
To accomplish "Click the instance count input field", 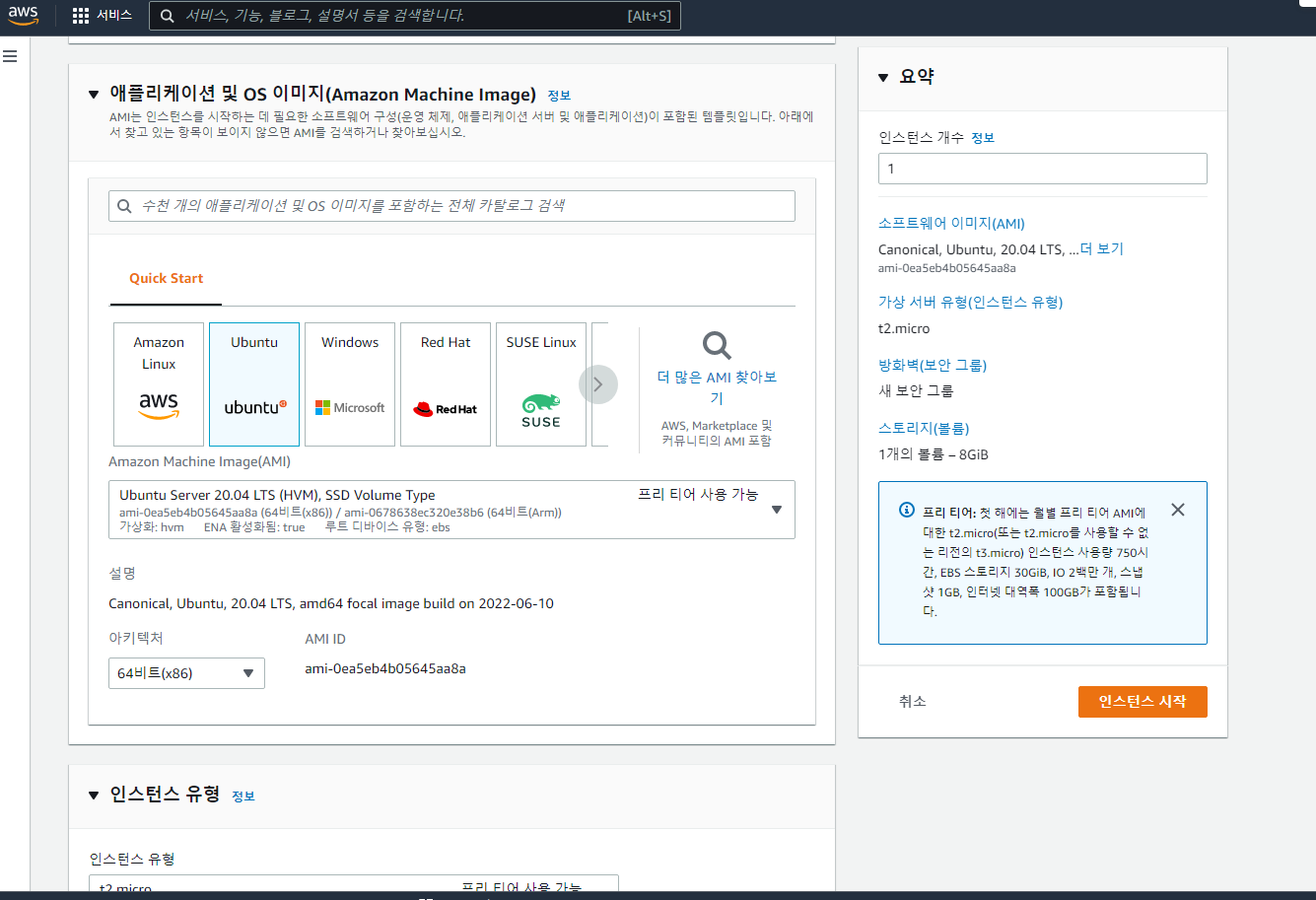I will [1042, 168].
